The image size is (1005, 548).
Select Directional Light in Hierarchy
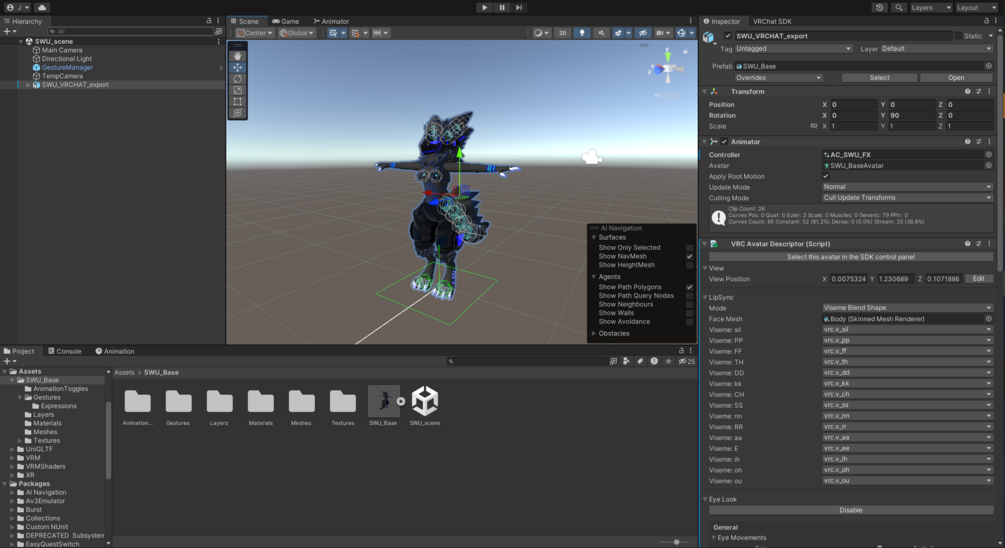click(x=67, y=59)
